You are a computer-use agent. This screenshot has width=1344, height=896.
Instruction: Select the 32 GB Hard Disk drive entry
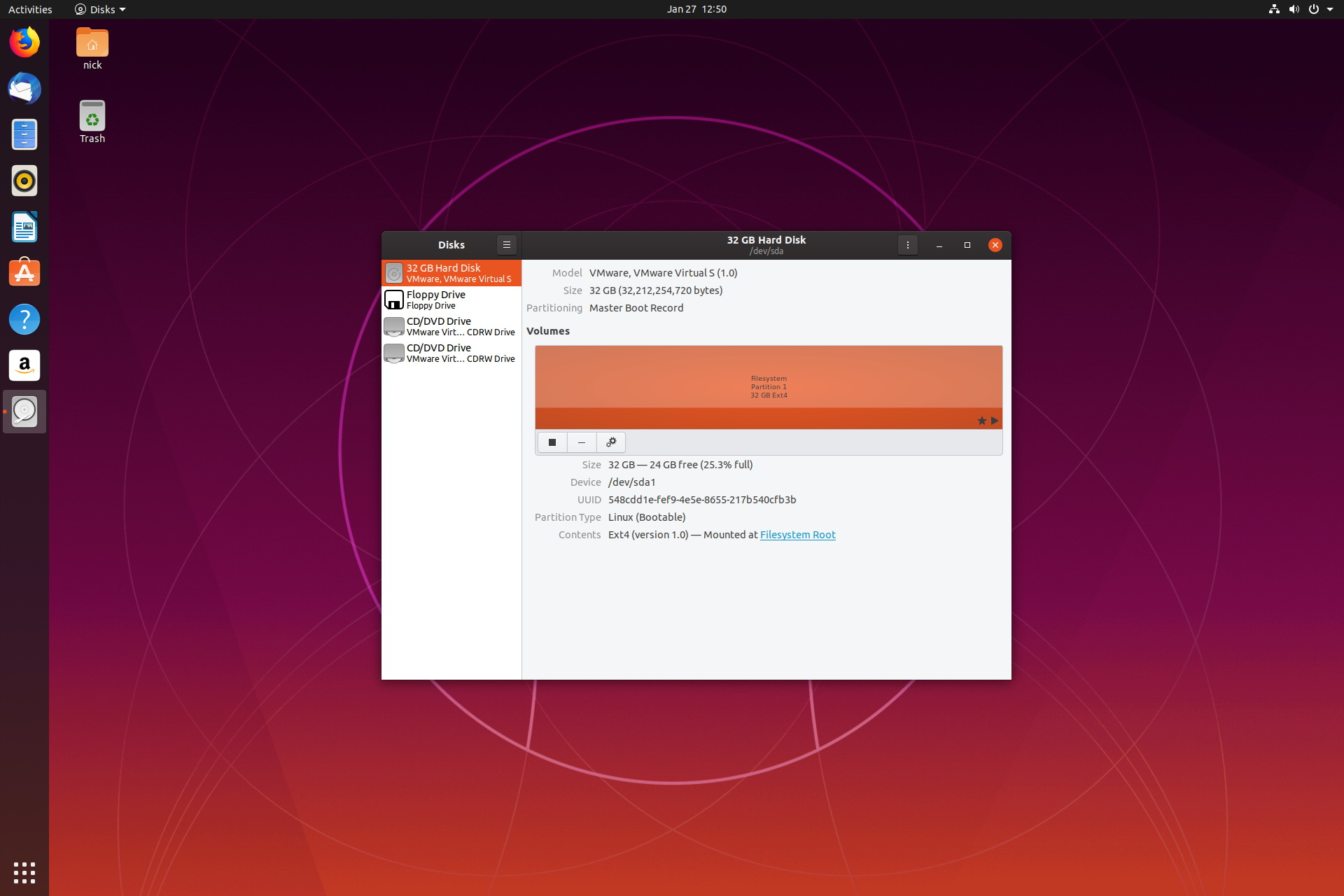coord(451,272)
